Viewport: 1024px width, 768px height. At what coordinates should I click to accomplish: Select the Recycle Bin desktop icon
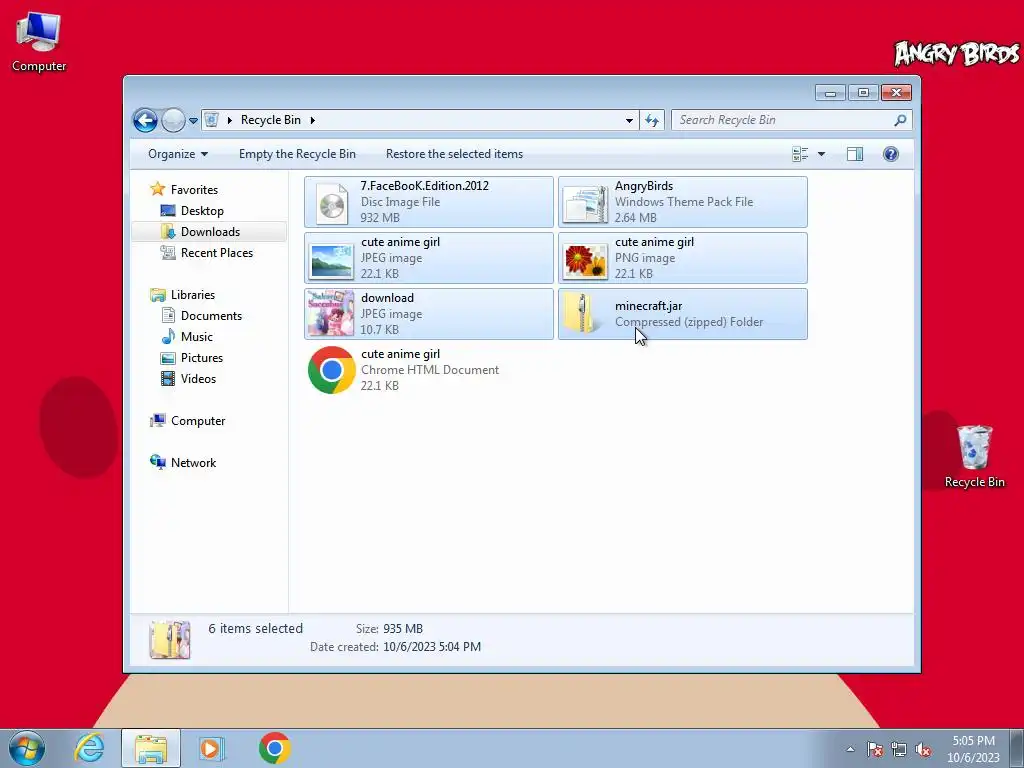974,456
